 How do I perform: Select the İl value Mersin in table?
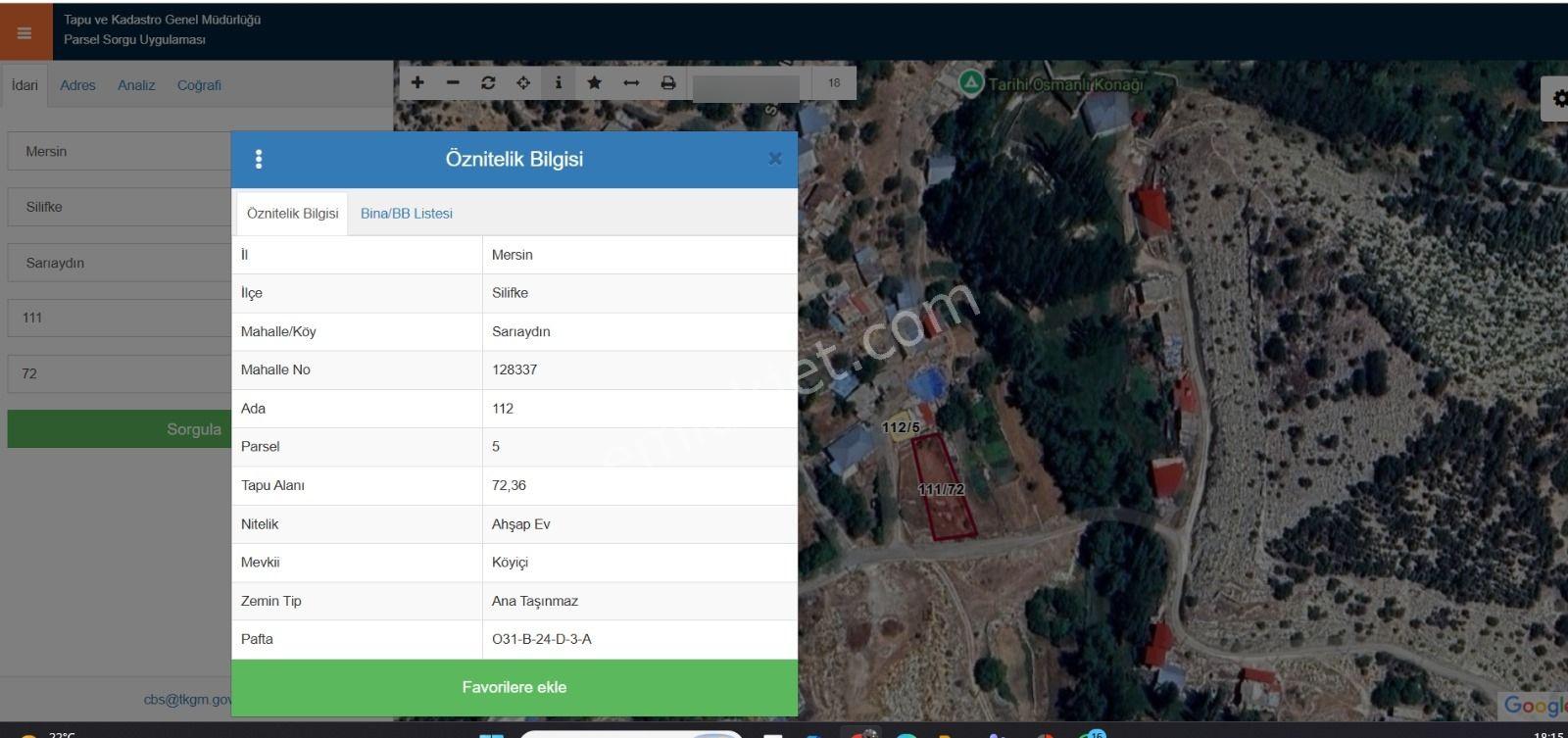(513, 255)
